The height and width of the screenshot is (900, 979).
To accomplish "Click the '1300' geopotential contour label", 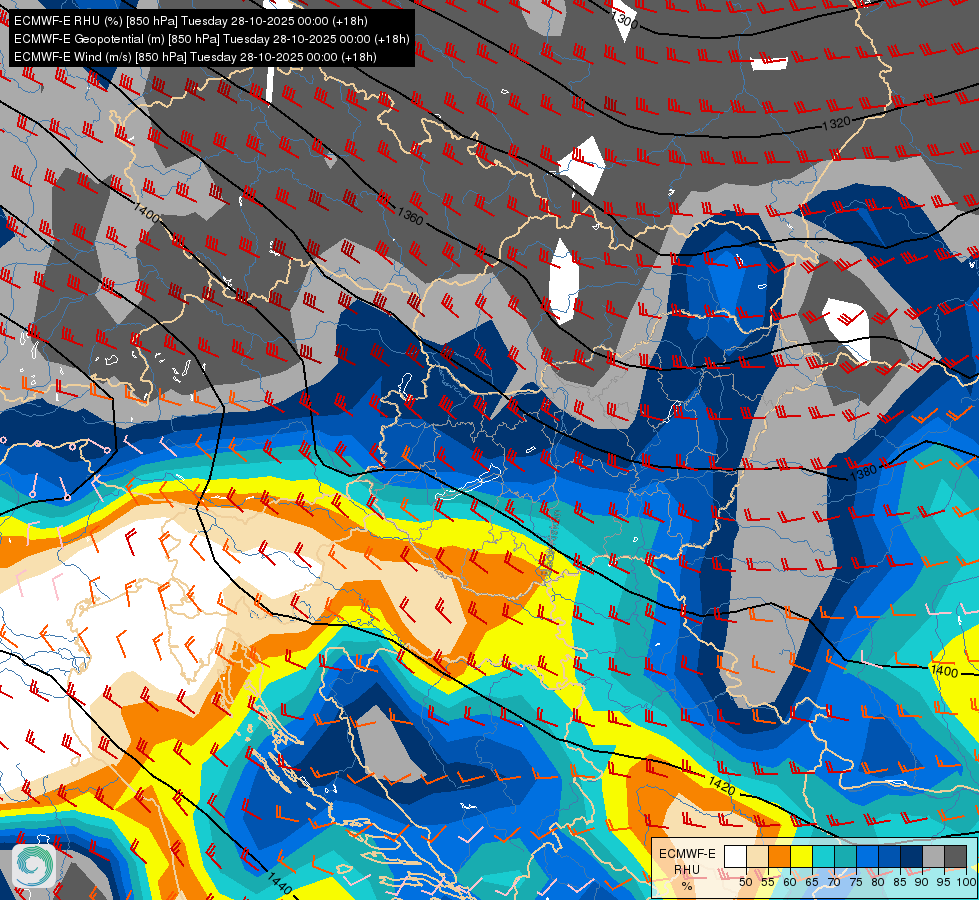I will tap(625, 20).
